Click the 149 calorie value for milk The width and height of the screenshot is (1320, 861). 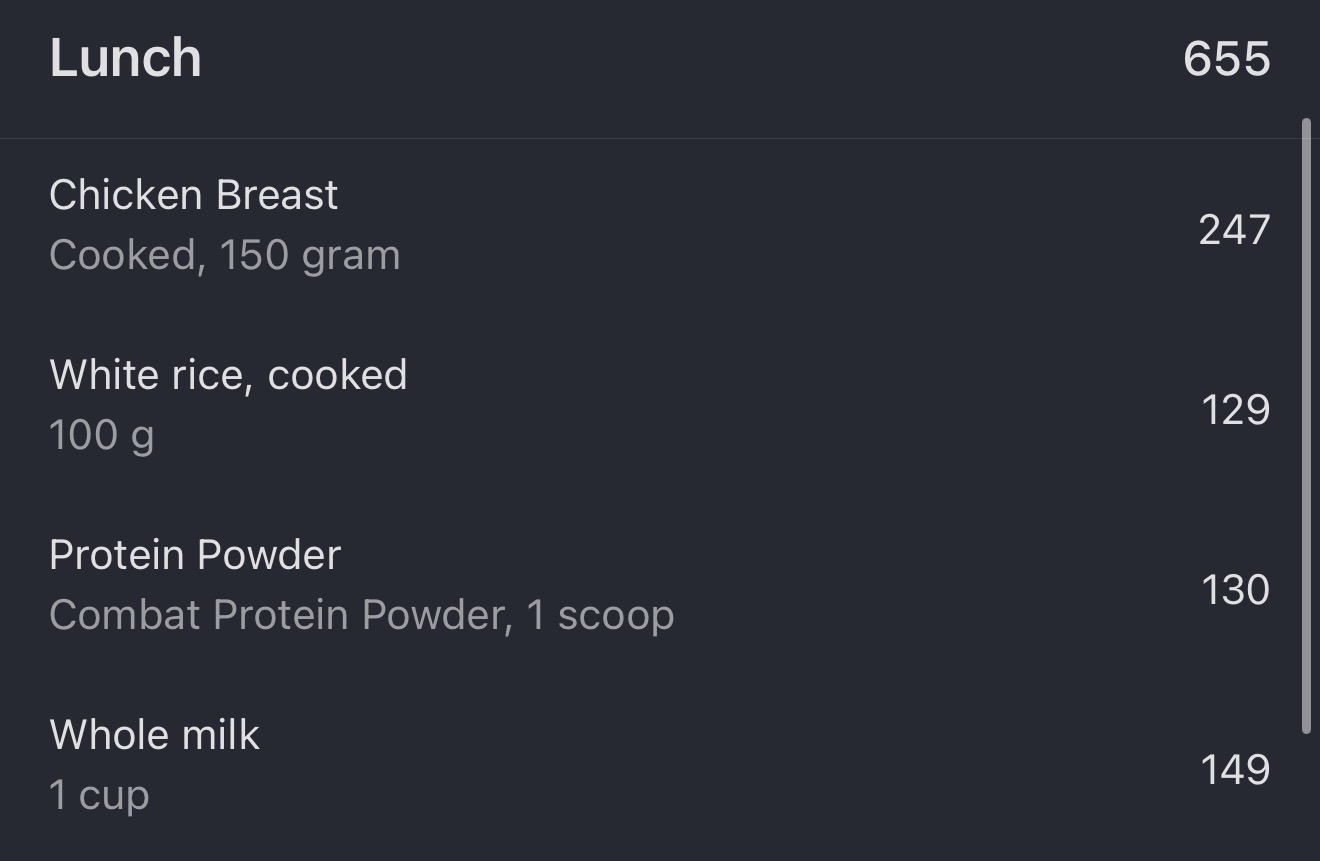(1235, 770)
